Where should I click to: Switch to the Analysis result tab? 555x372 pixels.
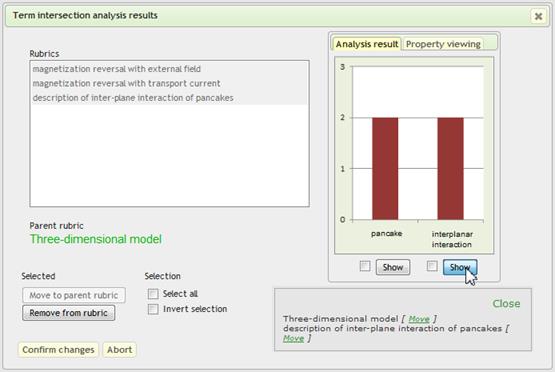(367, 44)
